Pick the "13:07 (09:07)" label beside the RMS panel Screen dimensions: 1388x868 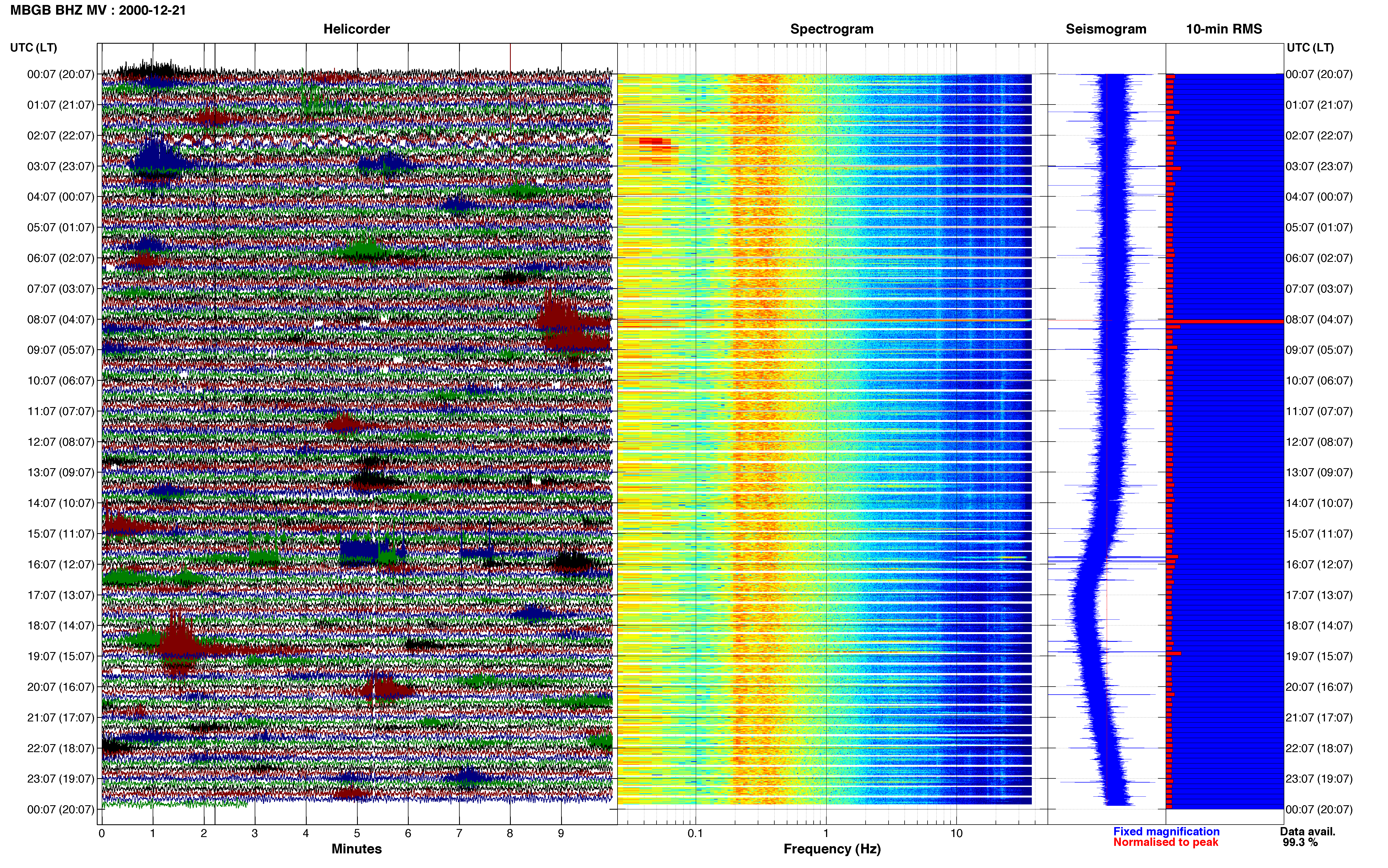coord(1319,473)
